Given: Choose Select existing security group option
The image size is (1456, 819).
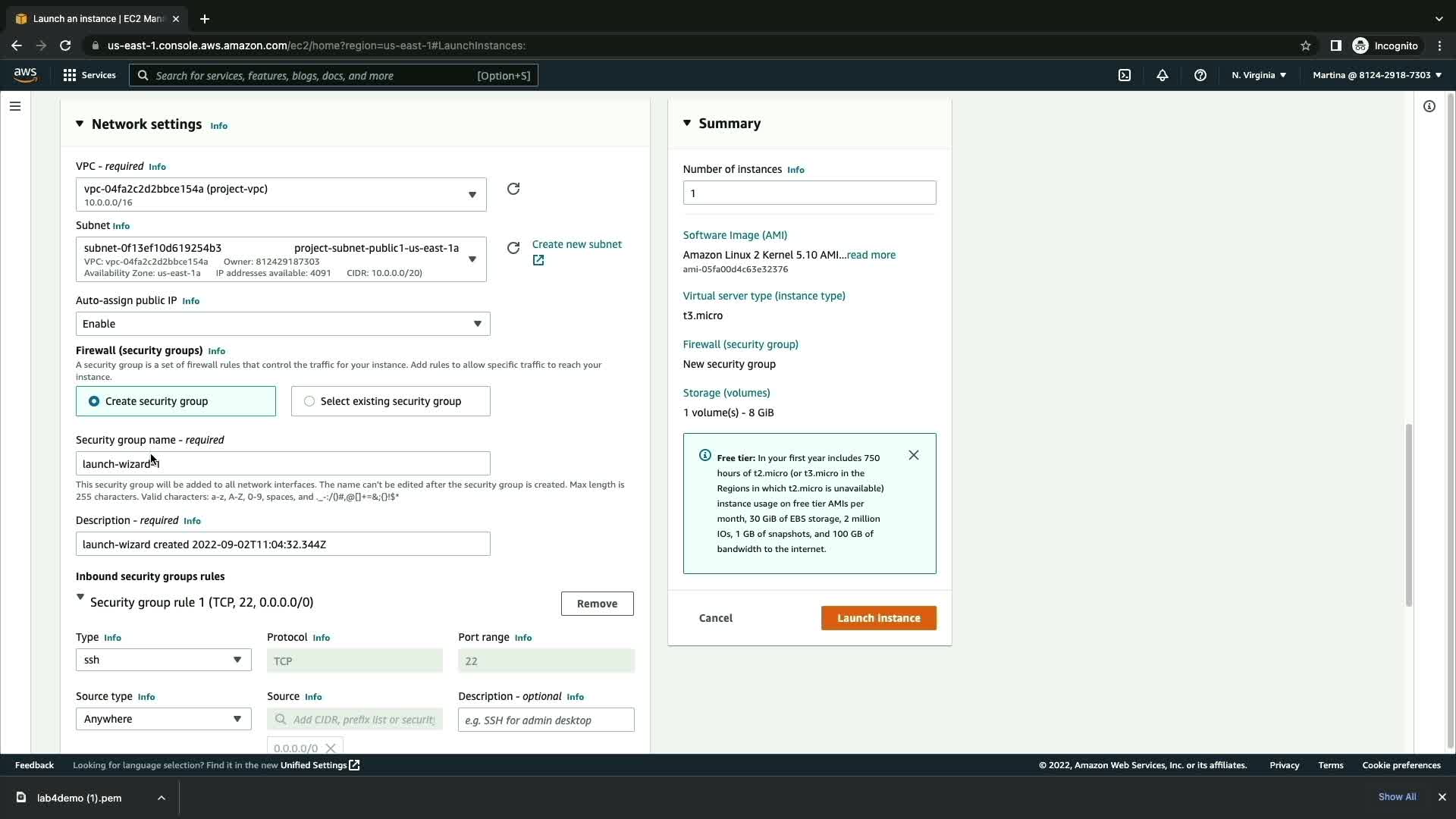Looking at the screenshot, I should click(309, 401).
